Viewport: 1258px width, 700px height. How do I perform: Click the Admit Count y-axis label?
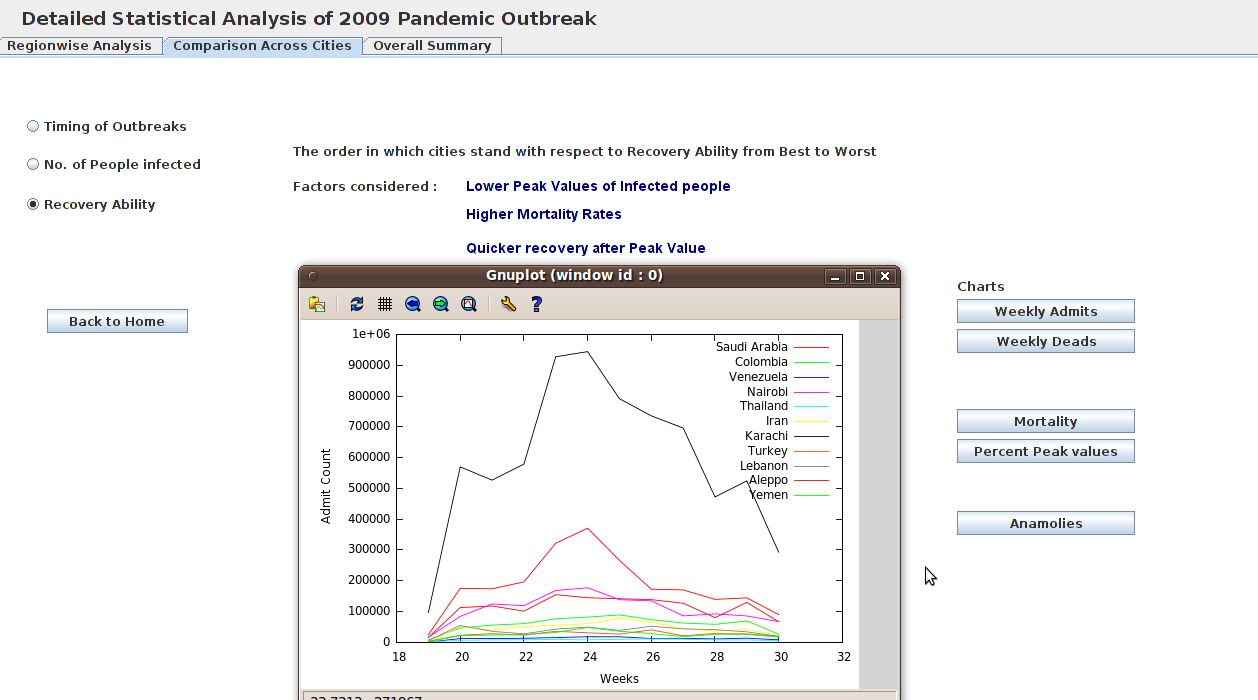click(x=325, y=486)
